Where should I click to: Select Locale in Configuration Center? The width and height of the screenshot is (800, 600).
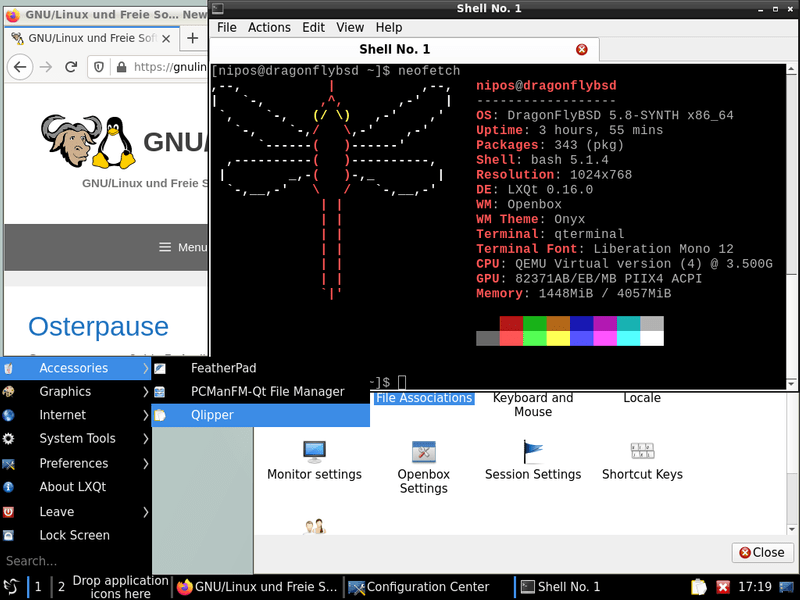tap(642, 398)
